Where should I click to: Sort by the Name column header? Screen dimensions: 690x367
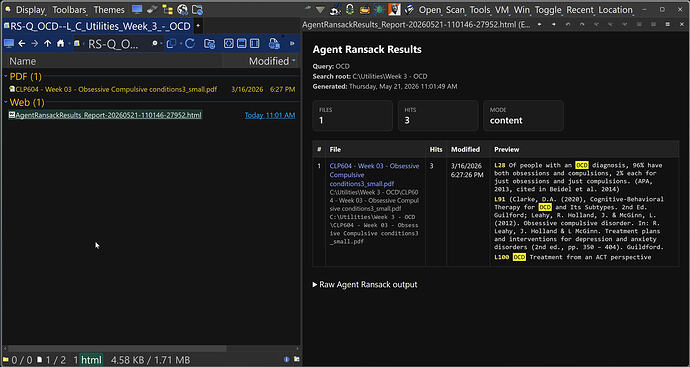(x=23, y=61)
